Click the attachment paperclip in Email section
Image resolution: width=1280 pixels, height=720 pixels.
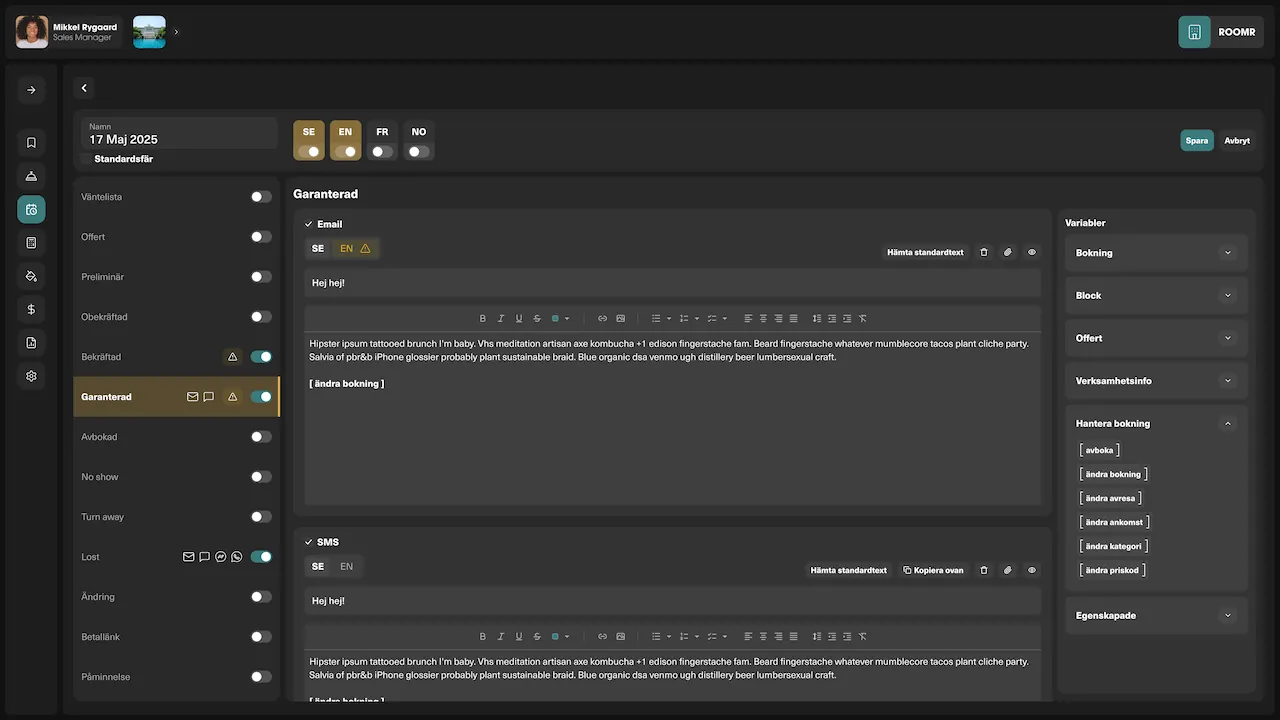click(x=1007, y=252)
